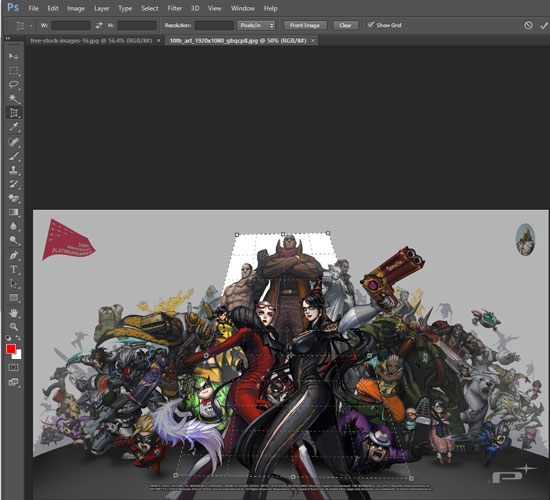This screenshot has height=500, width=550.
Task: Click the top-left perspective crop handle
Action: click(237, 234)
